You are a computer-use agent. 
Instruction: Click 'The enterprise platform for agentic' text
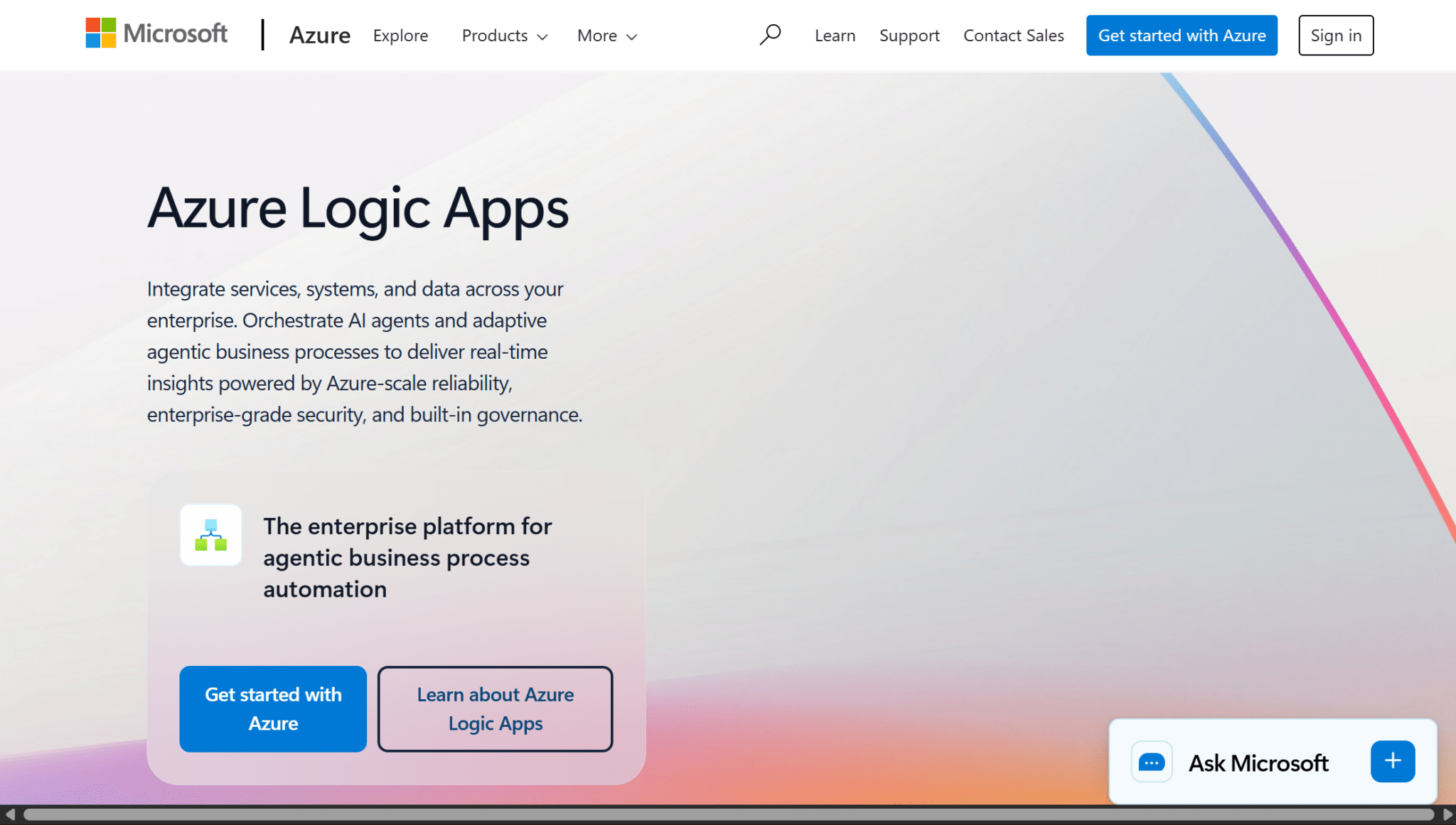[407, 558]
